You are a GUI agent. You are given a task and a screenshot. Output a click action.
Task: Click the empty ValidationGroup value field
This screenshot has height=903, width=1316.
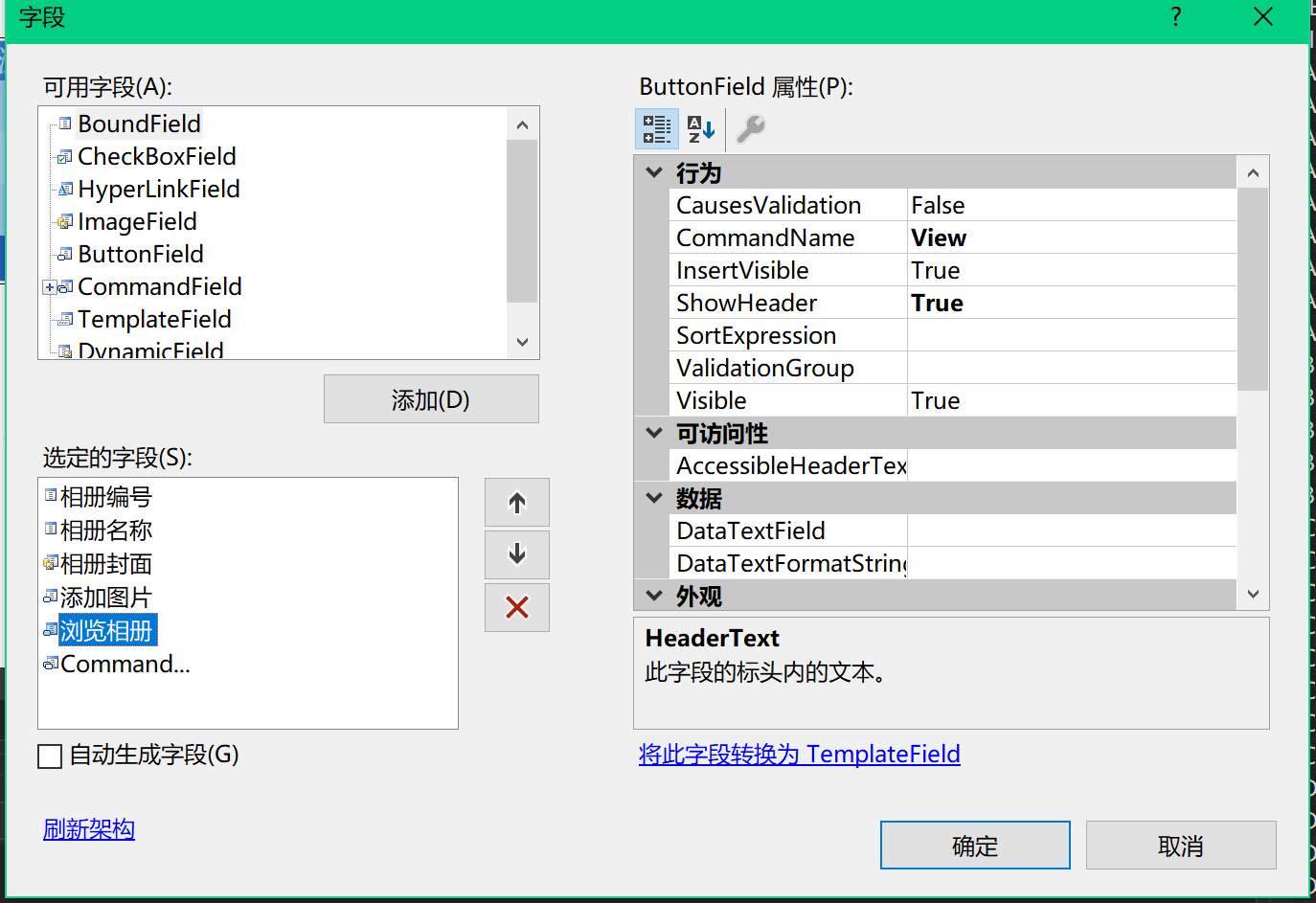pyautogui.click(x=1072, y=368)
